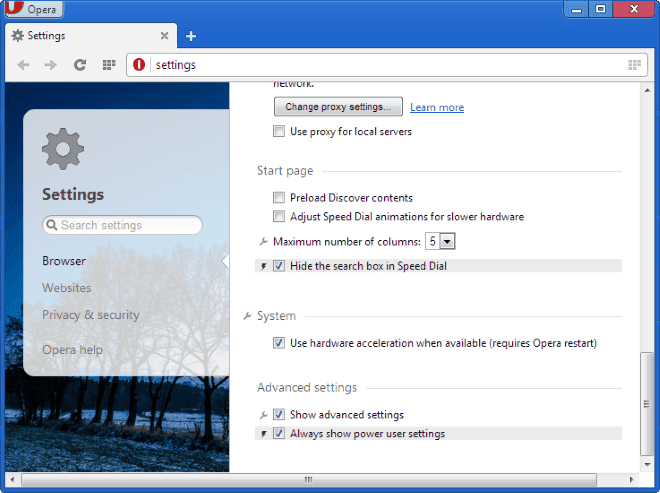This screenshot has width=660, height=493.
Task: Click the vertical scrollbar down arrow
Action: pyautogui.click(x=647, y=465)
